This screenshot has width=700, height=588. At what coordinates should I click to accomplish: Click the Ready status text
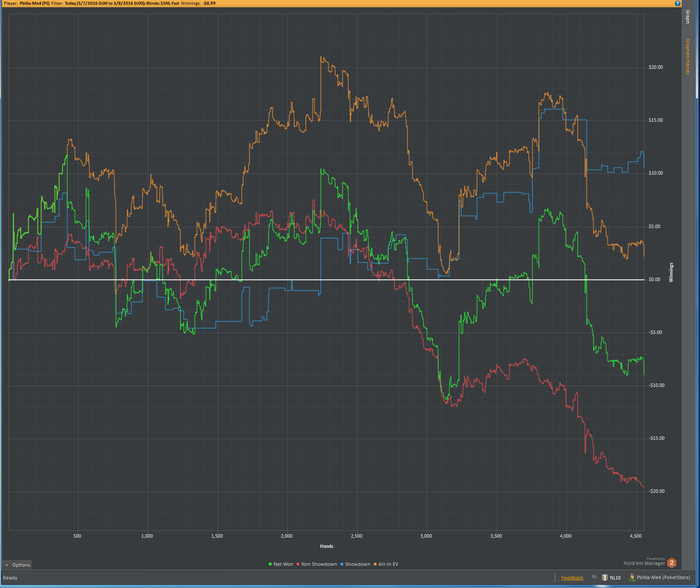pos(10,578)
